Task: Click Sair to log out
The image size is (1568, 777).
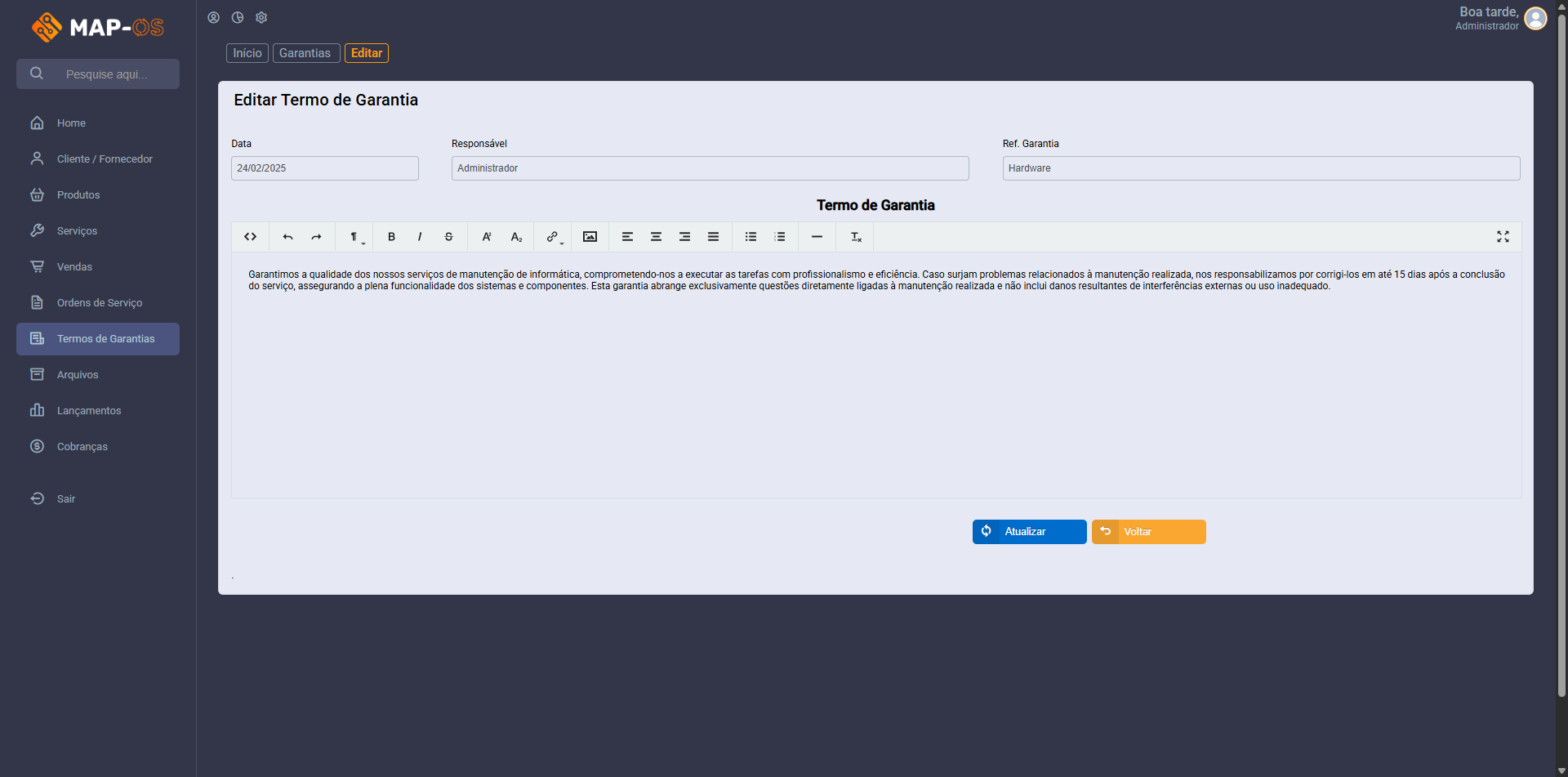Action: coord(98,499)
